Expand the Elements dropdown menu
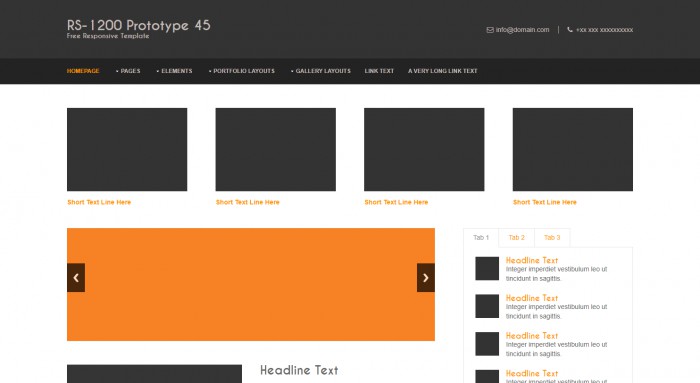The width and height of the screenshot is (700, 383). point(175,71)
